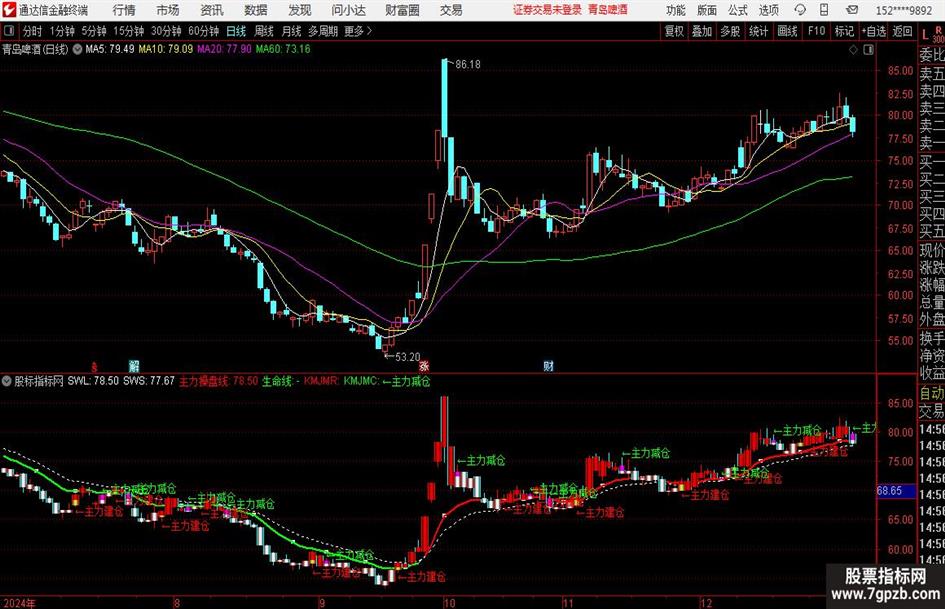Screen dimensions: 945x609
Task: Click the 多股 multi-stock button
Action: [730, 31]
